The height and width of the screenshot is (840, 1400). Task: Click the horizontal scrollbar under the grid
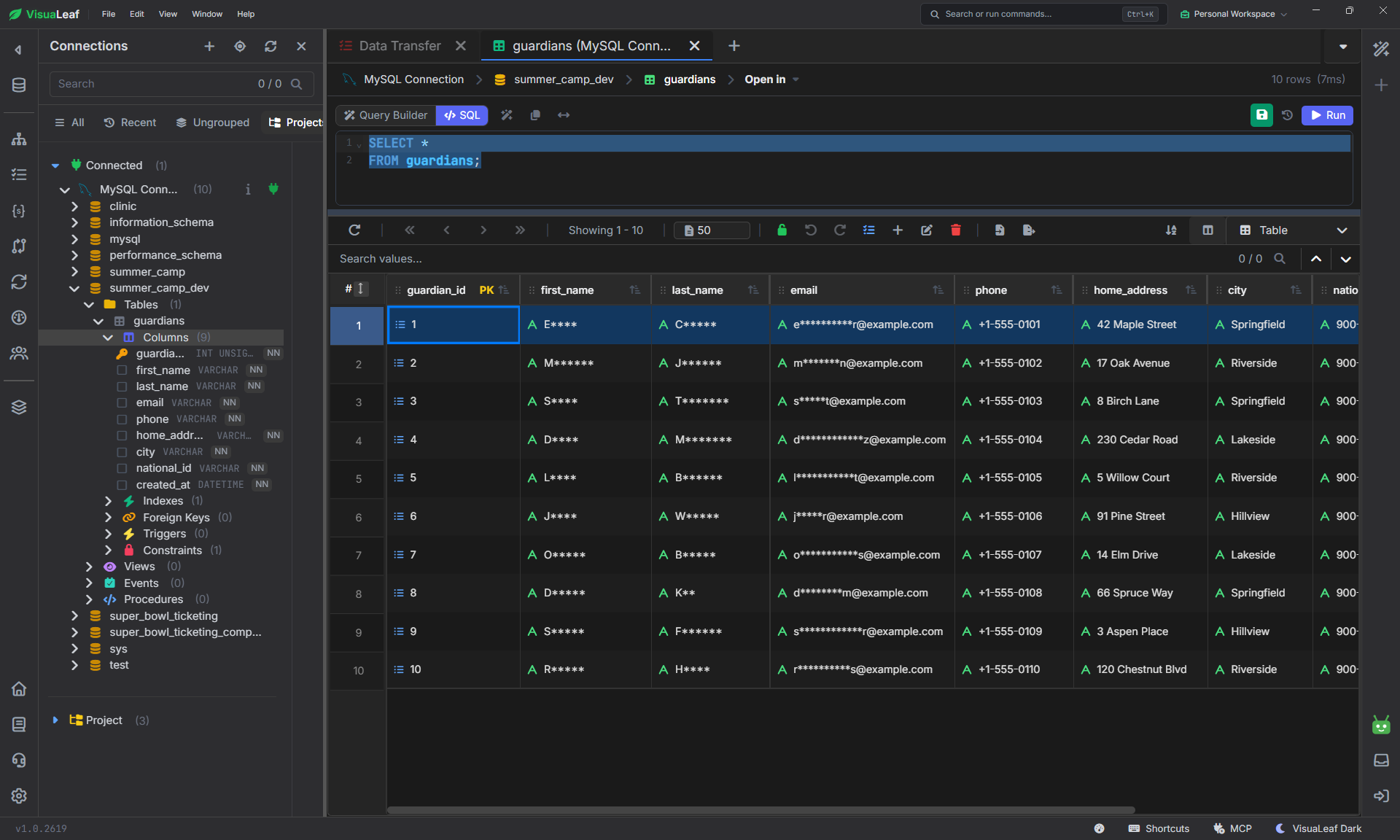coord(761,810)
